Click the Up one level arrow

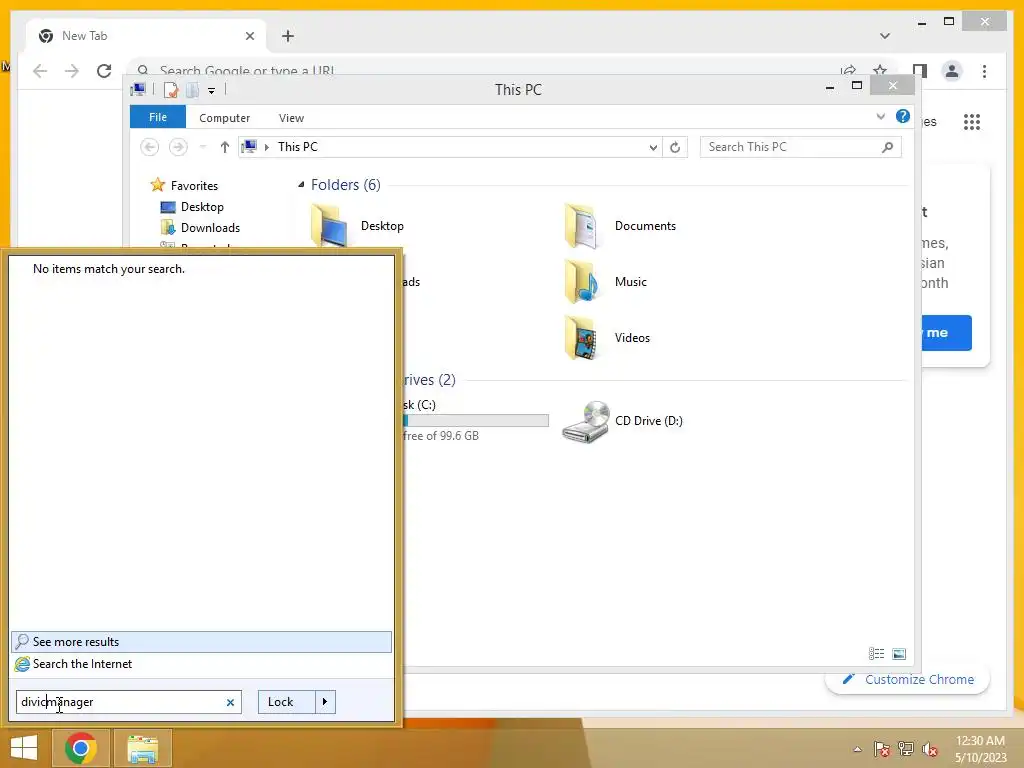click(x=225, y=147)
